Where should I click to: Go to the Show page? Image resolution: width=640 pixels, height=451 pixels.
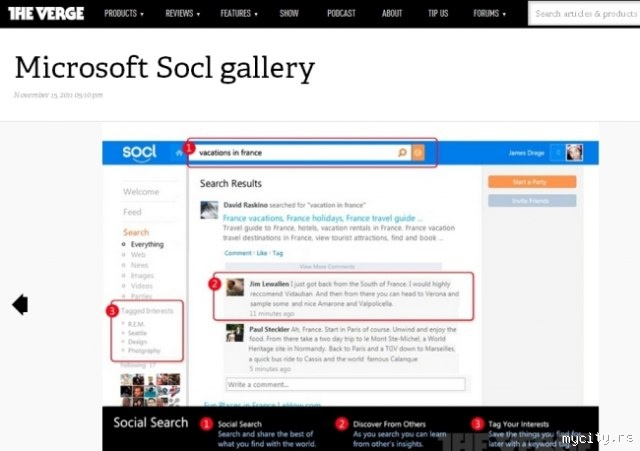[x=289, y=13]
